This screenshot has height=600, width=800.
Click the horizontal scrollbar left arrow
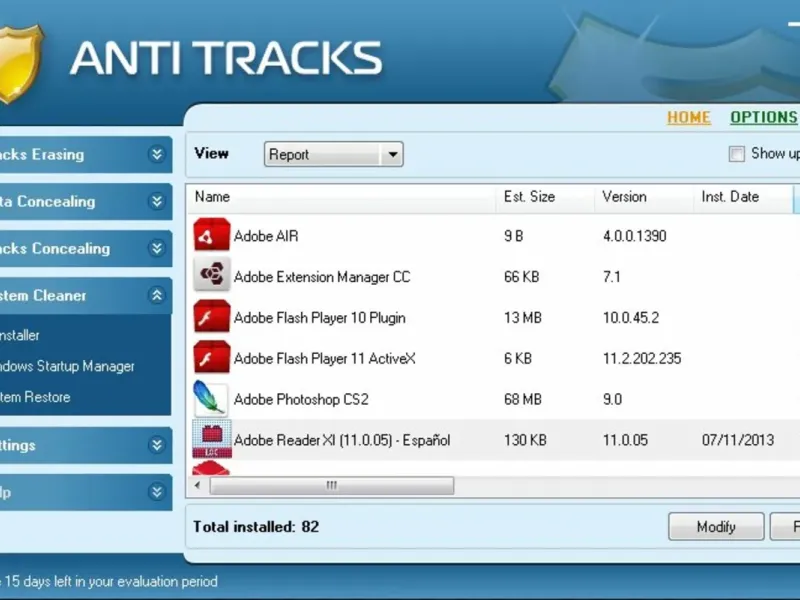(198, 485)
